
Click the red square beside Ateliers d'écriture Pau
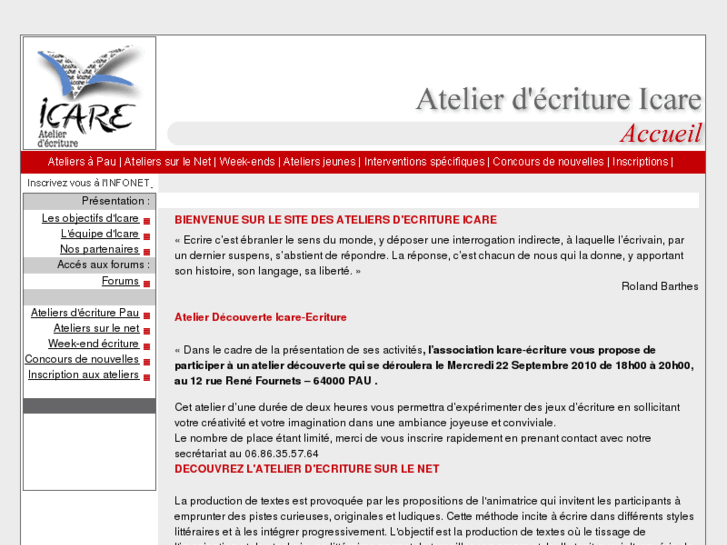tap(147, 316)
